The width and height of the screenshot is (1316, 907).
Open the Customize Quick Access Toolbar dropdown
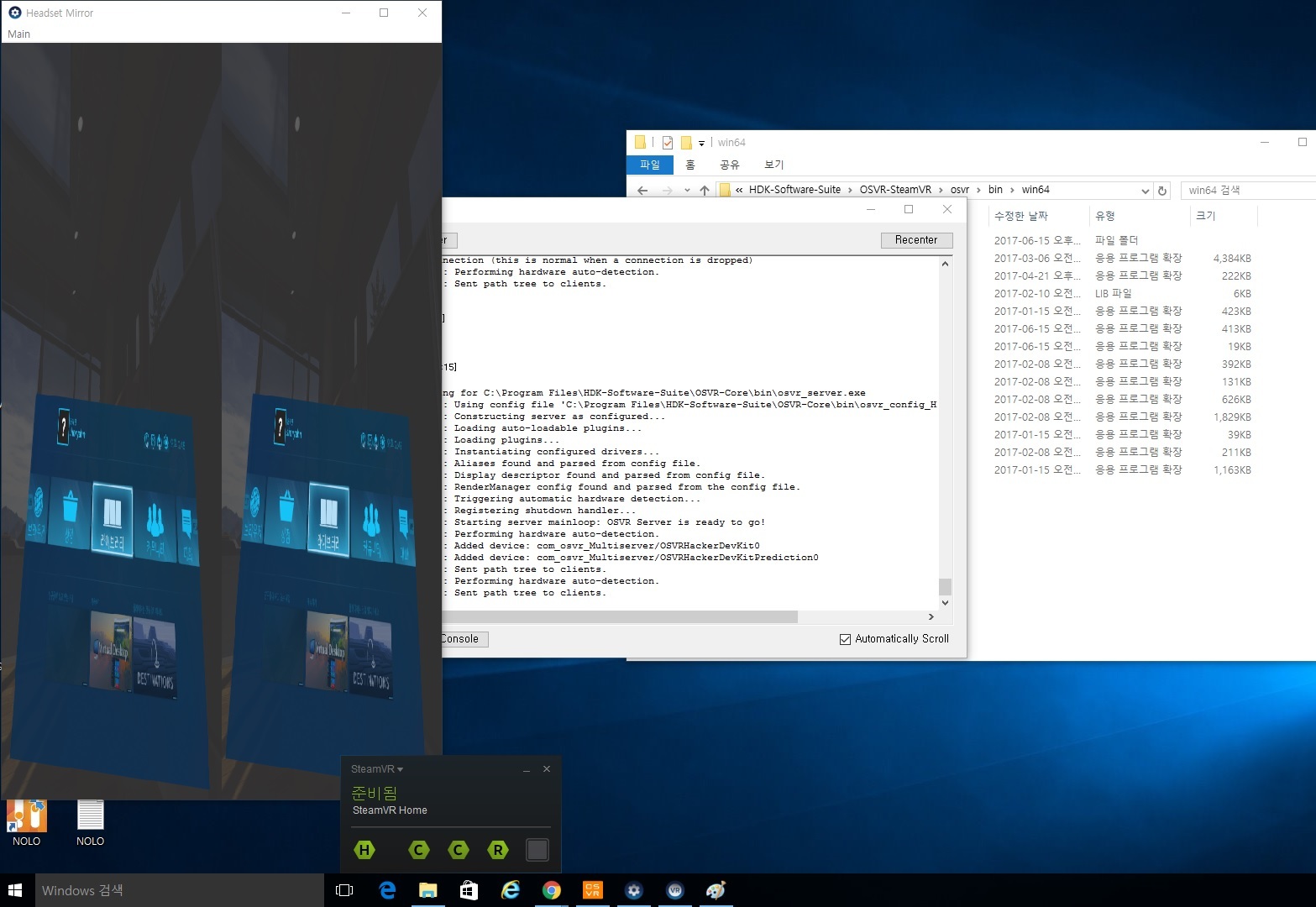(x=701, y=144)
